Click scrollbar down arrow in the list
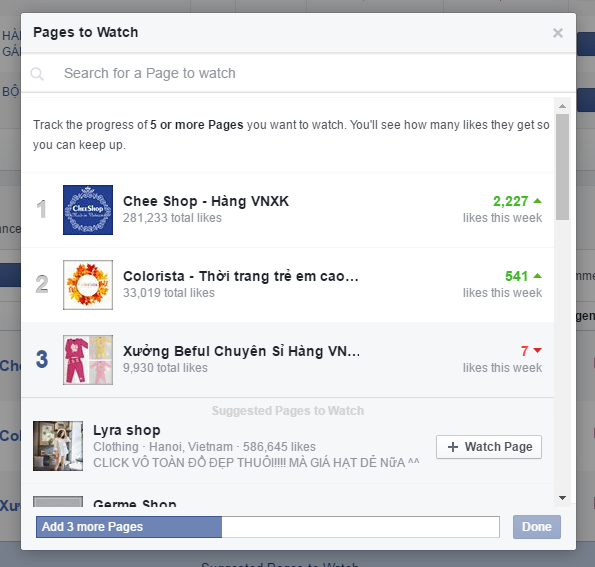595x567 pixels. [562, 498]
